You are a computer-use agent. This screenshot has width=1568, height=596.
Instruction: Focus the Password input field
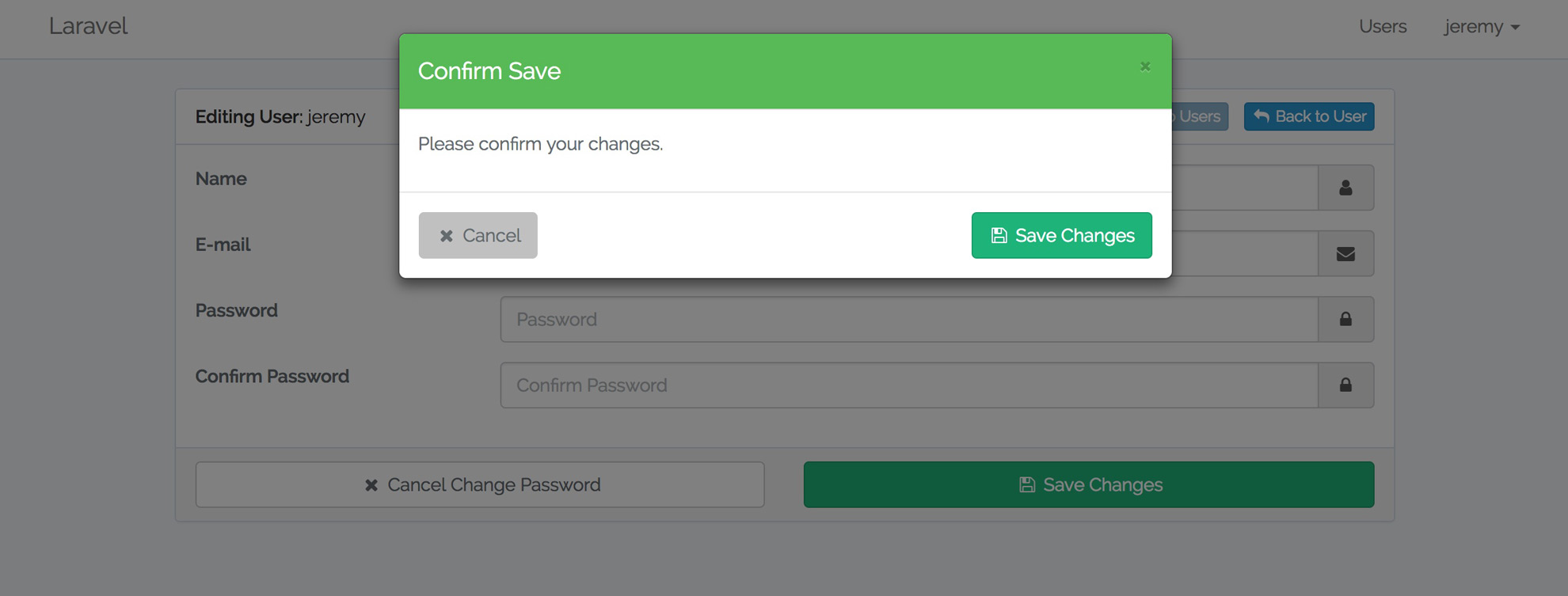[909, 319]
